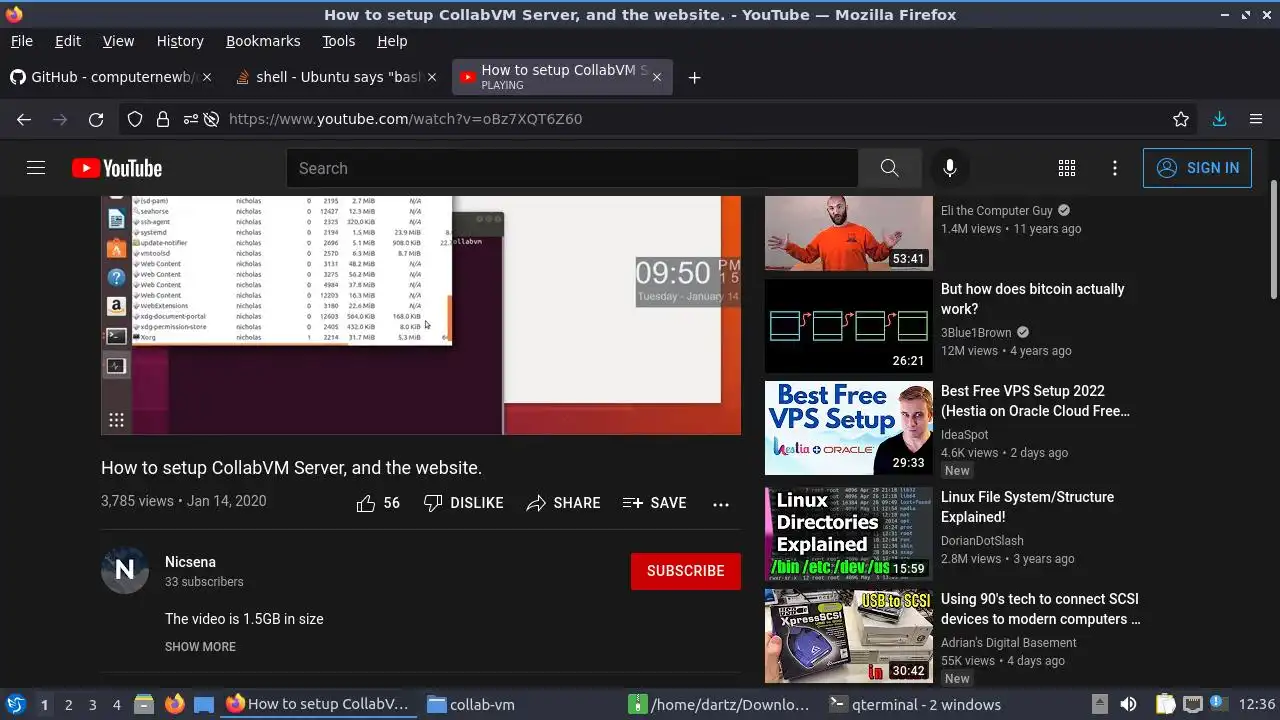This screenshot has width=1280, height=720.
Task: Click the network status tray icon
Action: [1192, 704]
